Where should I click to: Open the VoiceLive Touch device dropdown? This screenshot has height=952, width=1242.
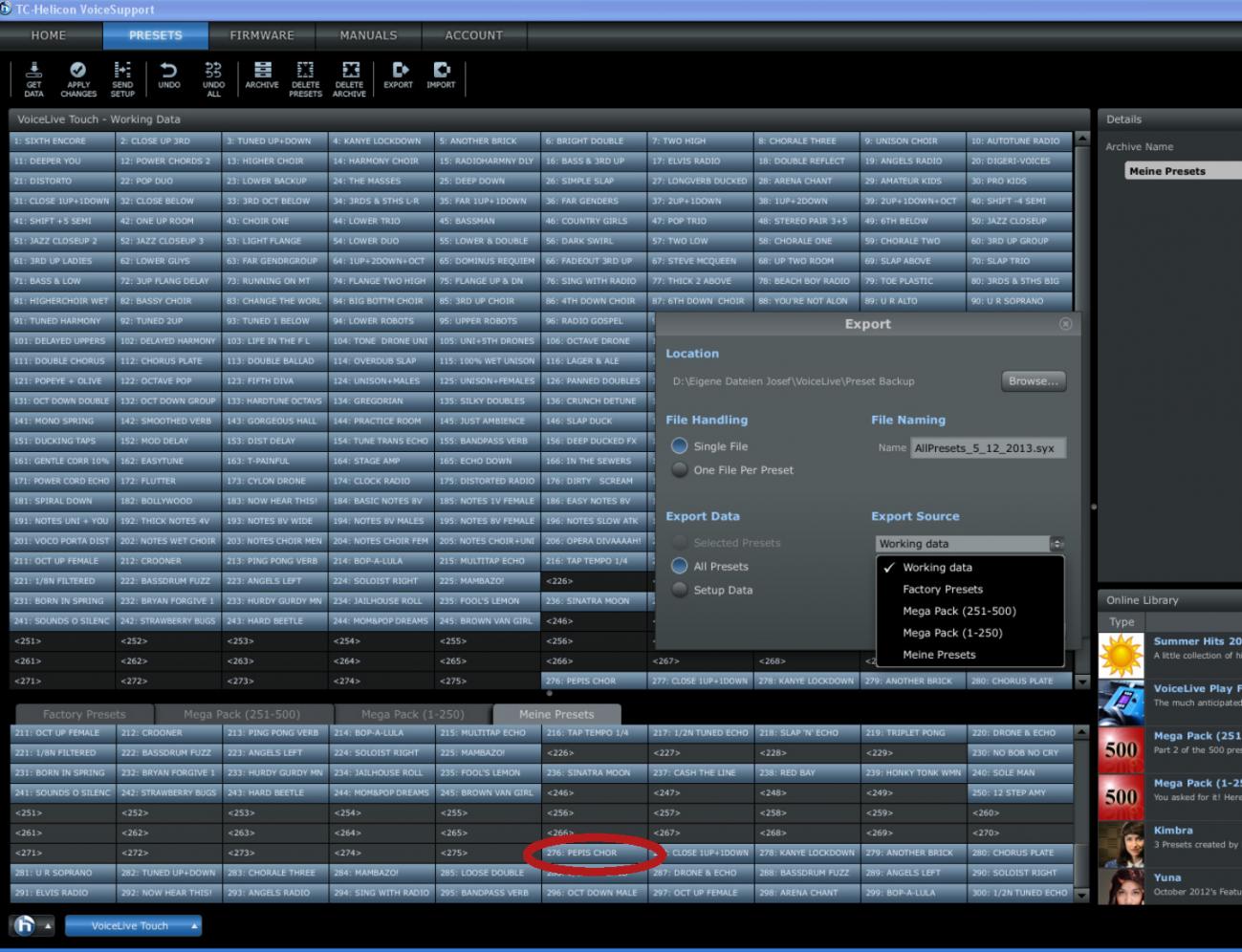pyautogui.click(x=133, y=925)
